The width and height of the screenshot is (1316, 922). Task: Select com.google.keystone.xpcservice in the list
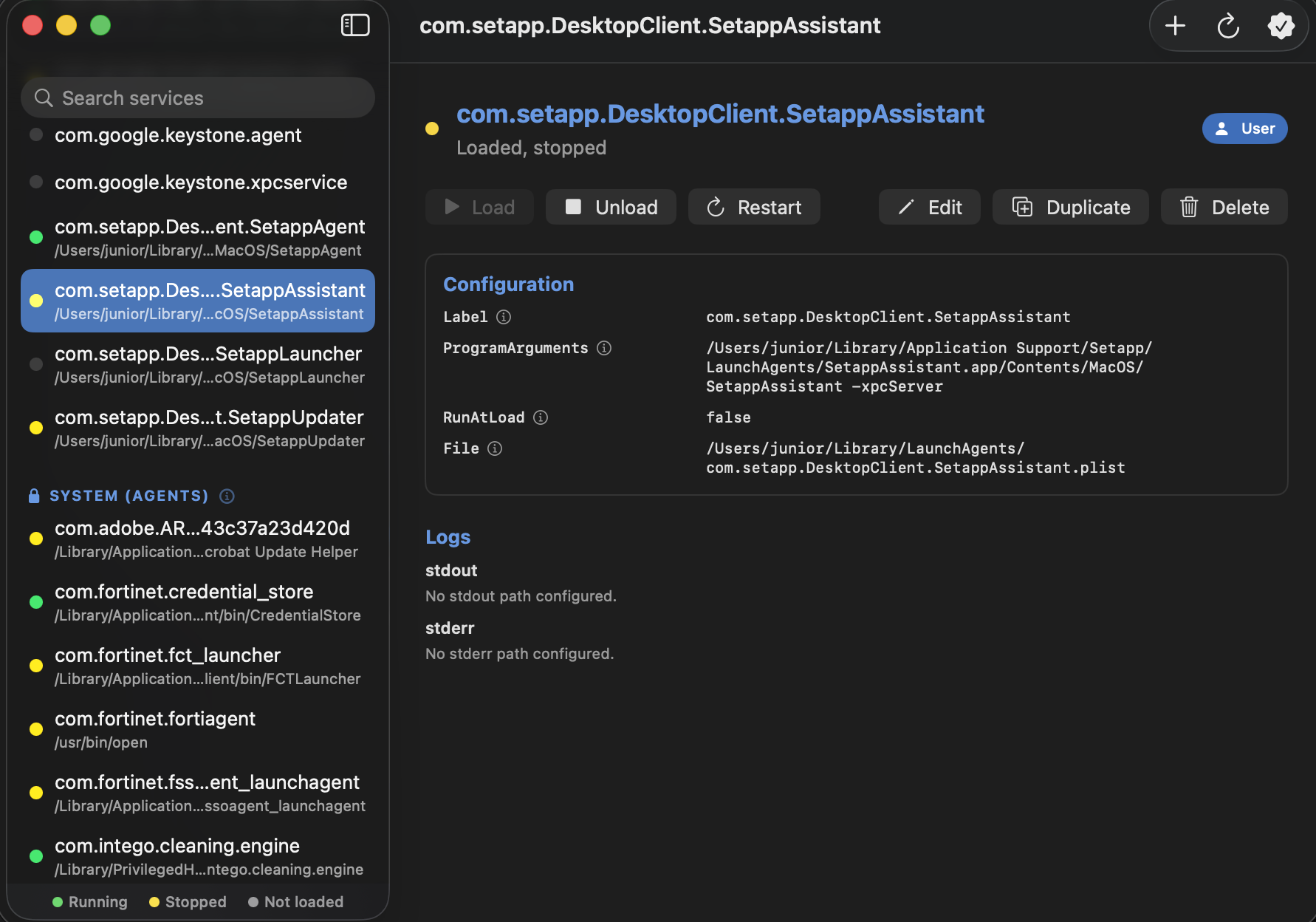pos(198,182)
